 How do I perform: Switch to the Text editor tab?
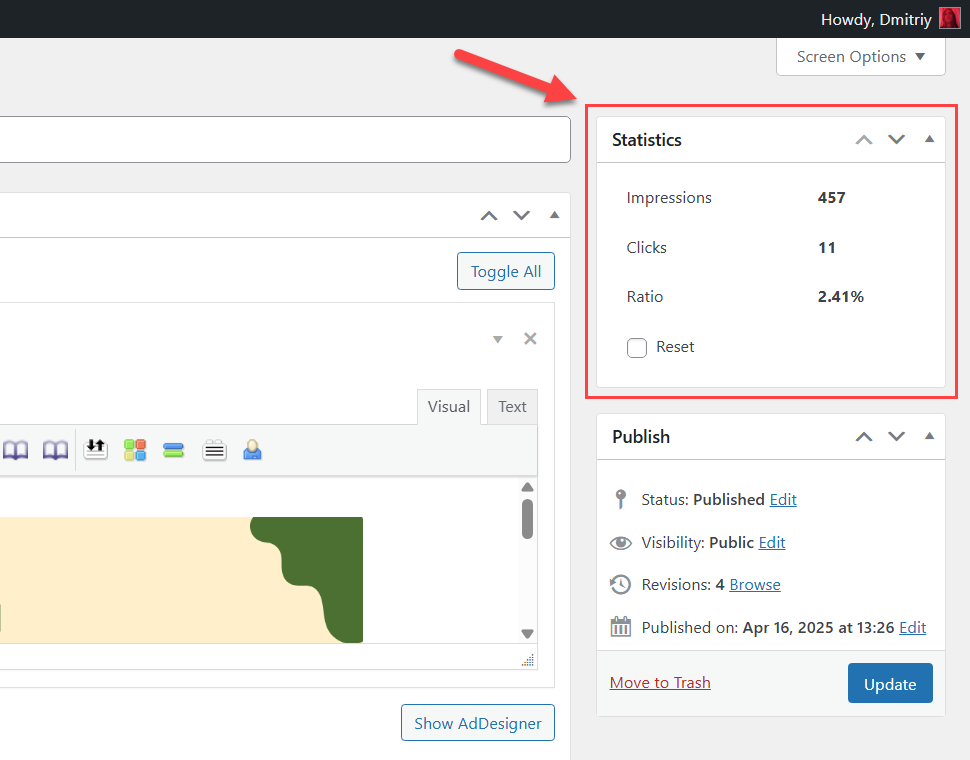coord(512,406)
